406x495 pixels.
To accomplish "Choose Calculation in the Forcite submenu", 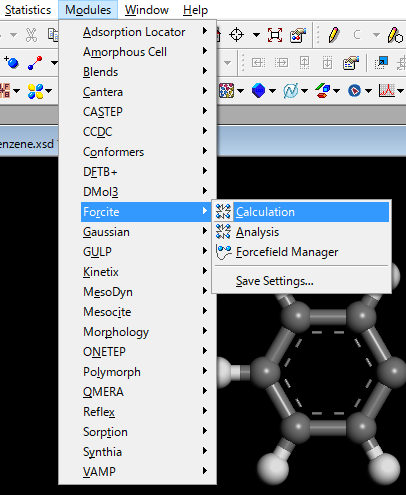I will 301,212.
